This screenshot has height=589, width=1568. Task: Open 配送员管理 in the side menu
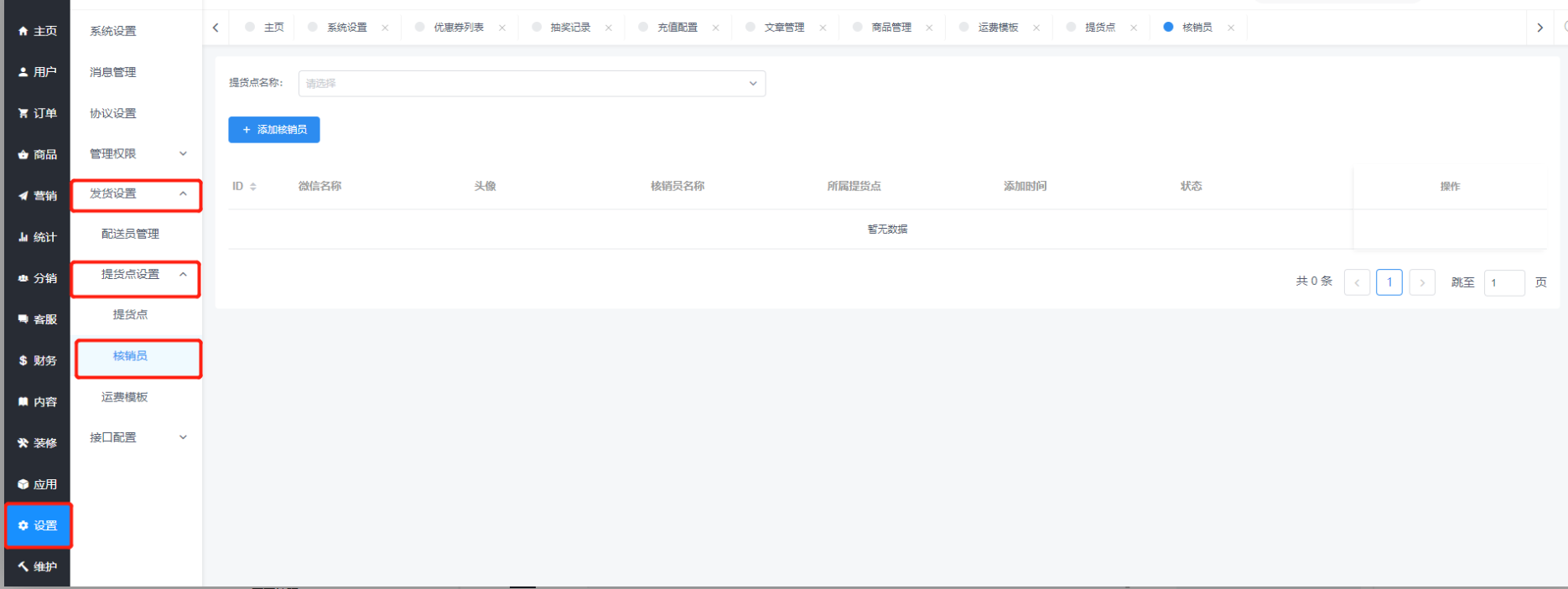130,234
